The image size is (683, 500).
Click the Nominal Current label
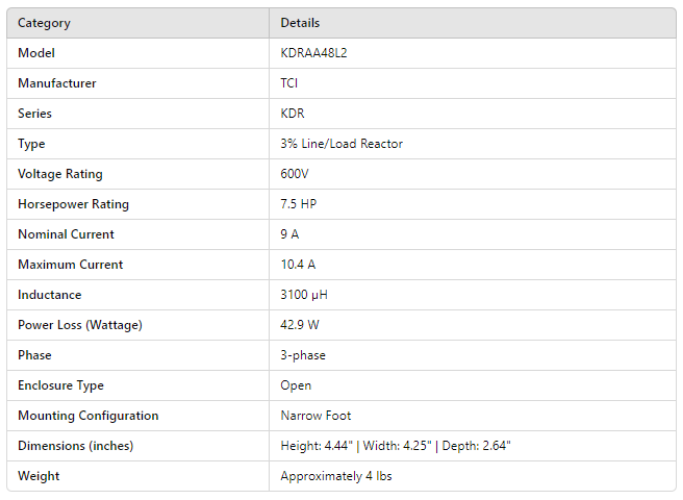[x=66, y=234]
